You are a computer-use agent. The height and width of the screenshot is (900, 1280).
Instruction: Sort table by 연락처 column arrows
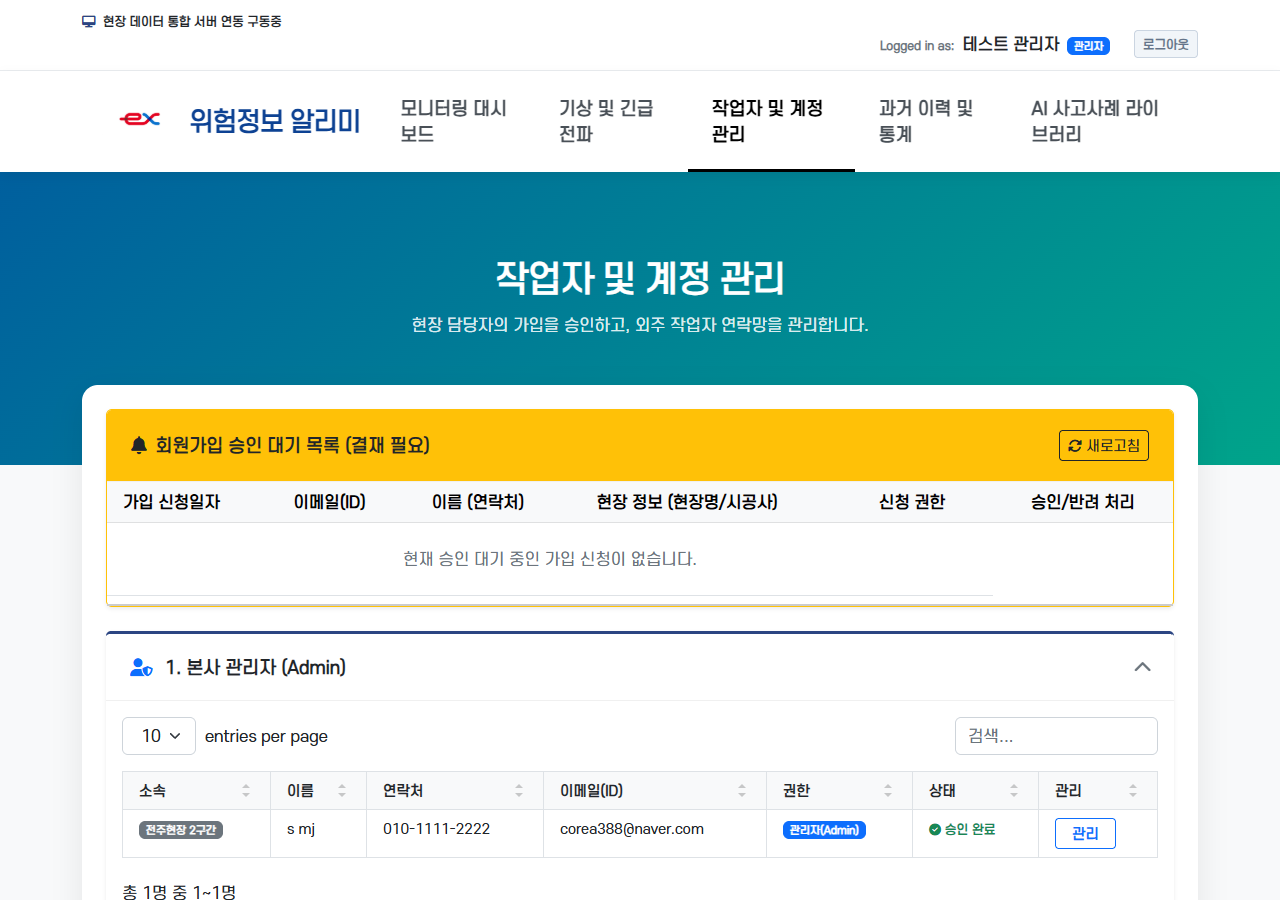[519, 791]
